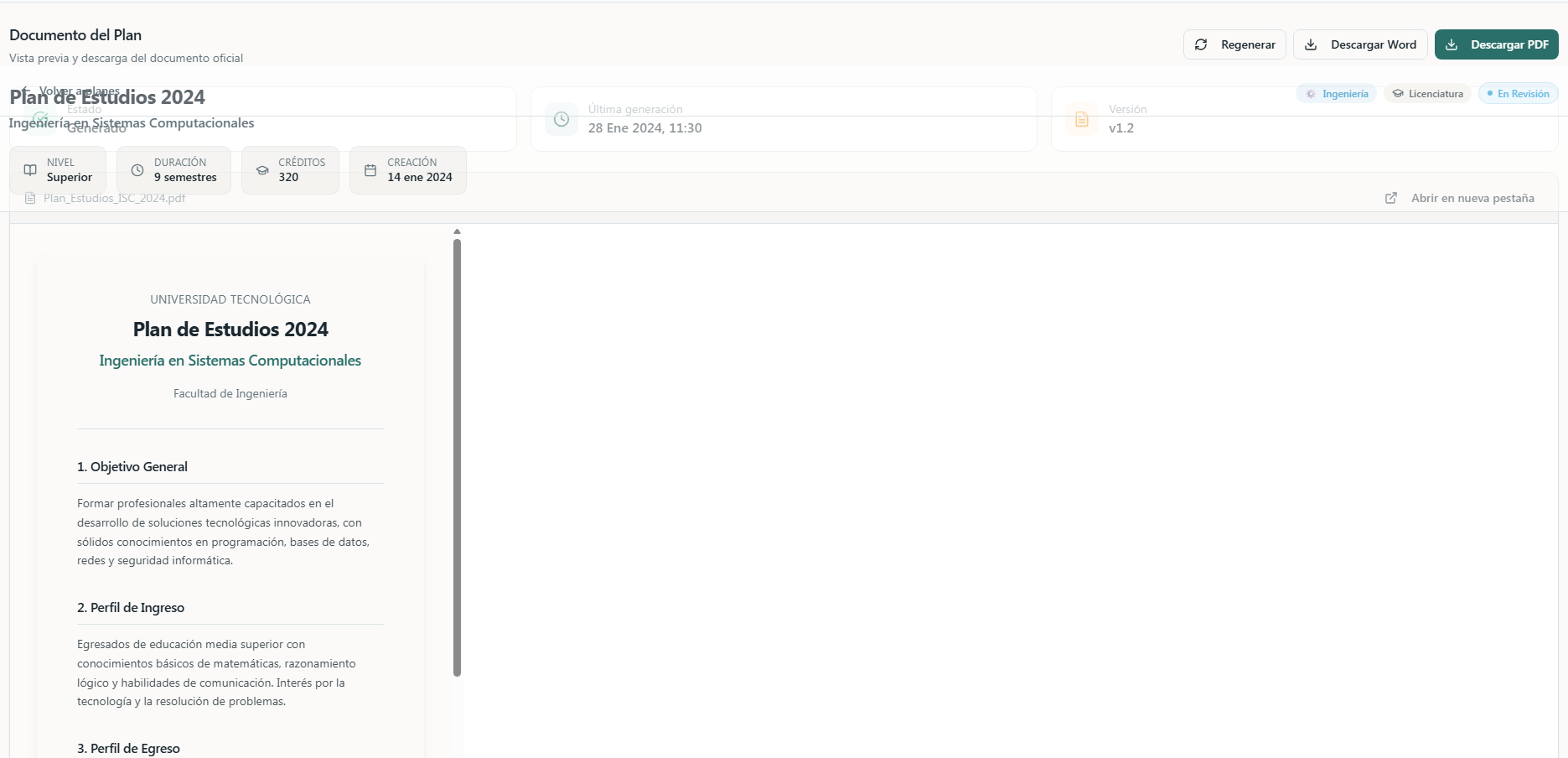Click the download icon in Descargar Word
This screenshot has width=1568, height=758.
pos(1311,44)
